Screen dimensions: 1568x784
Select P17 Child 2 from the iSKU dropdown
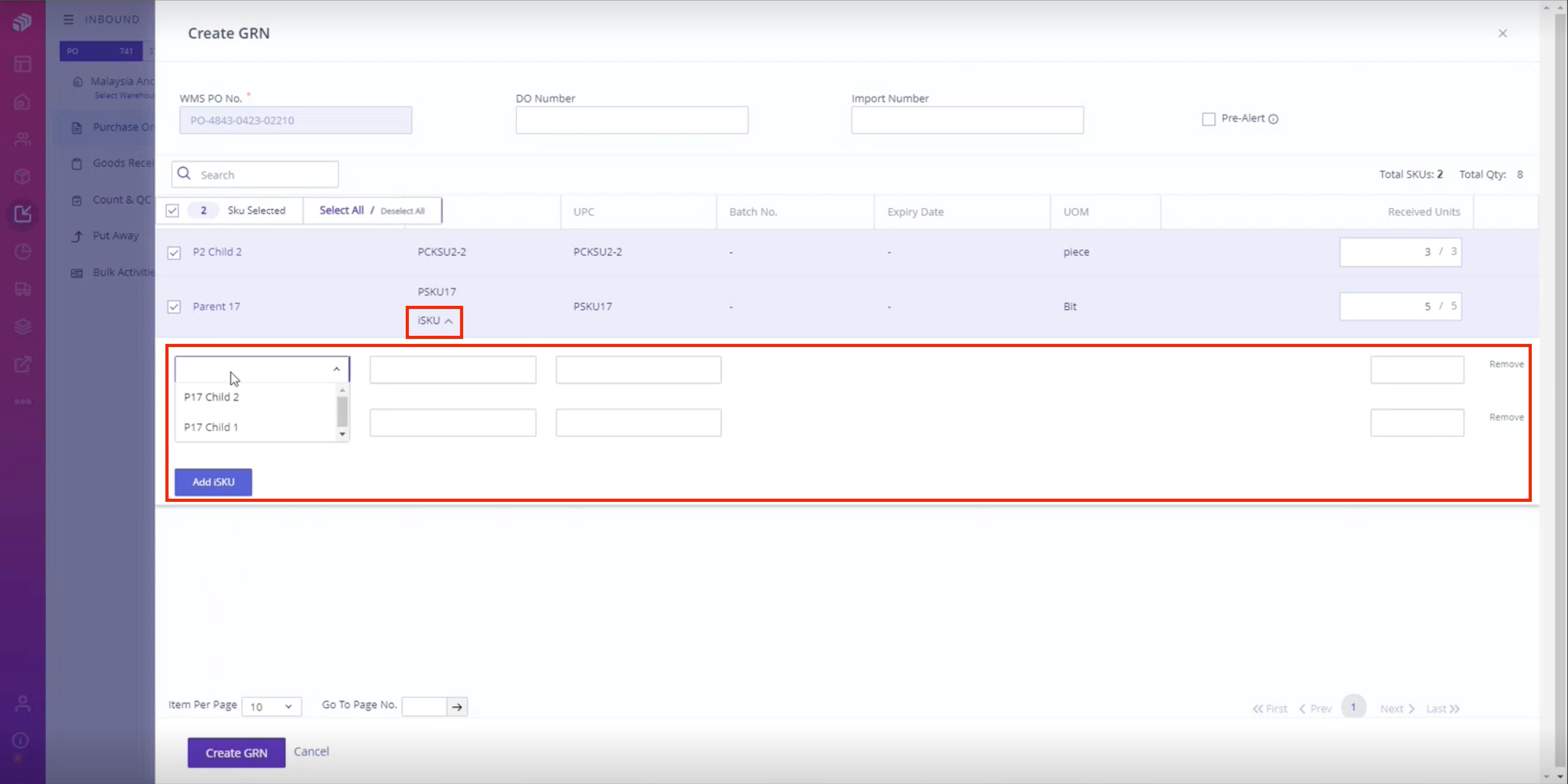click(x=211, y=396)
